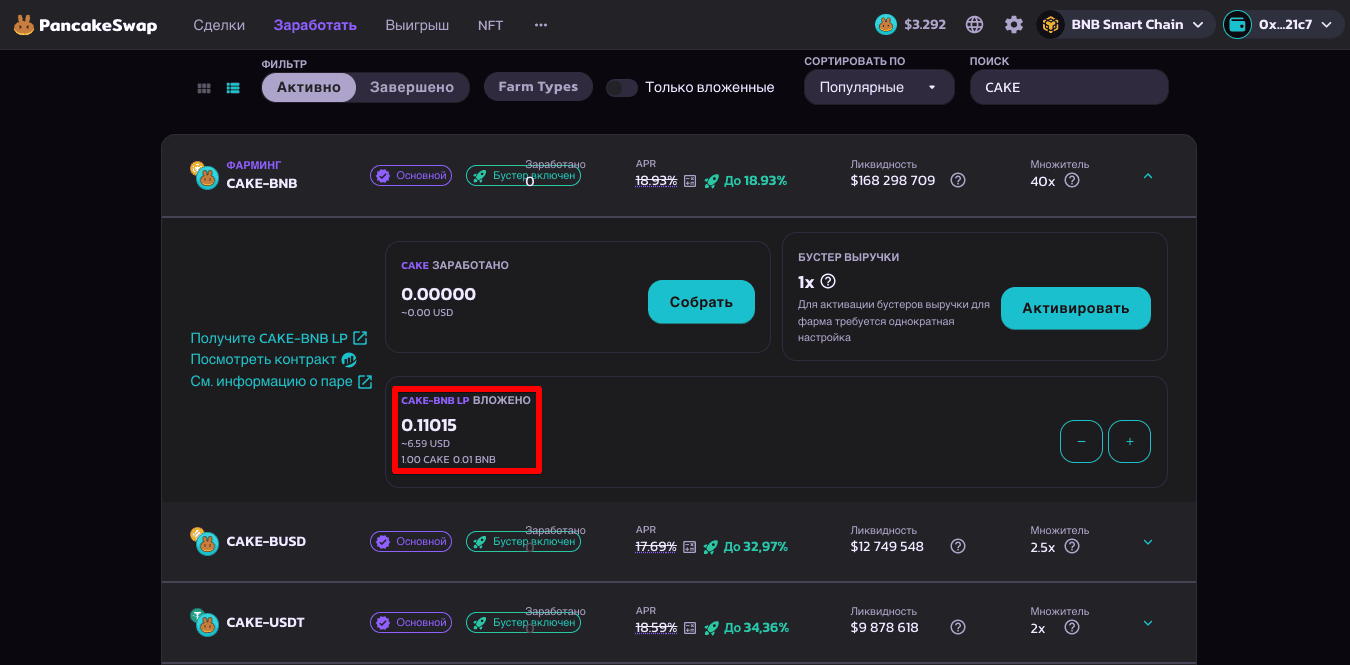1350x665 pixels.
Task: Click the Основной badge on CAKE-BNB
Action: tap(411, 176)
